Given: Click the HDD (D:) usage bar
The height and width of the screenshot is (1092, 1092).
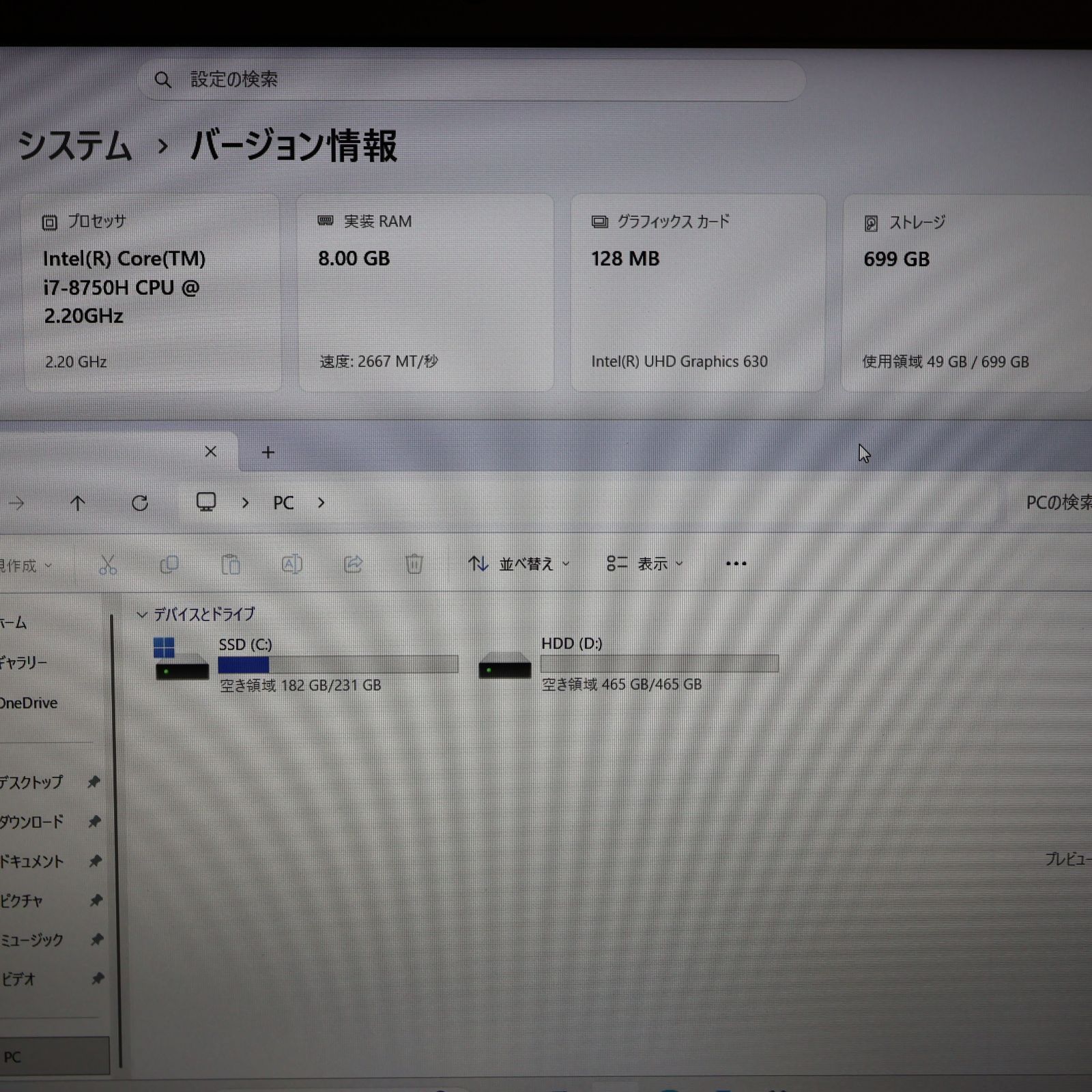Looking at the screenshot, I should pyautogui.click(x=659, y=663).
